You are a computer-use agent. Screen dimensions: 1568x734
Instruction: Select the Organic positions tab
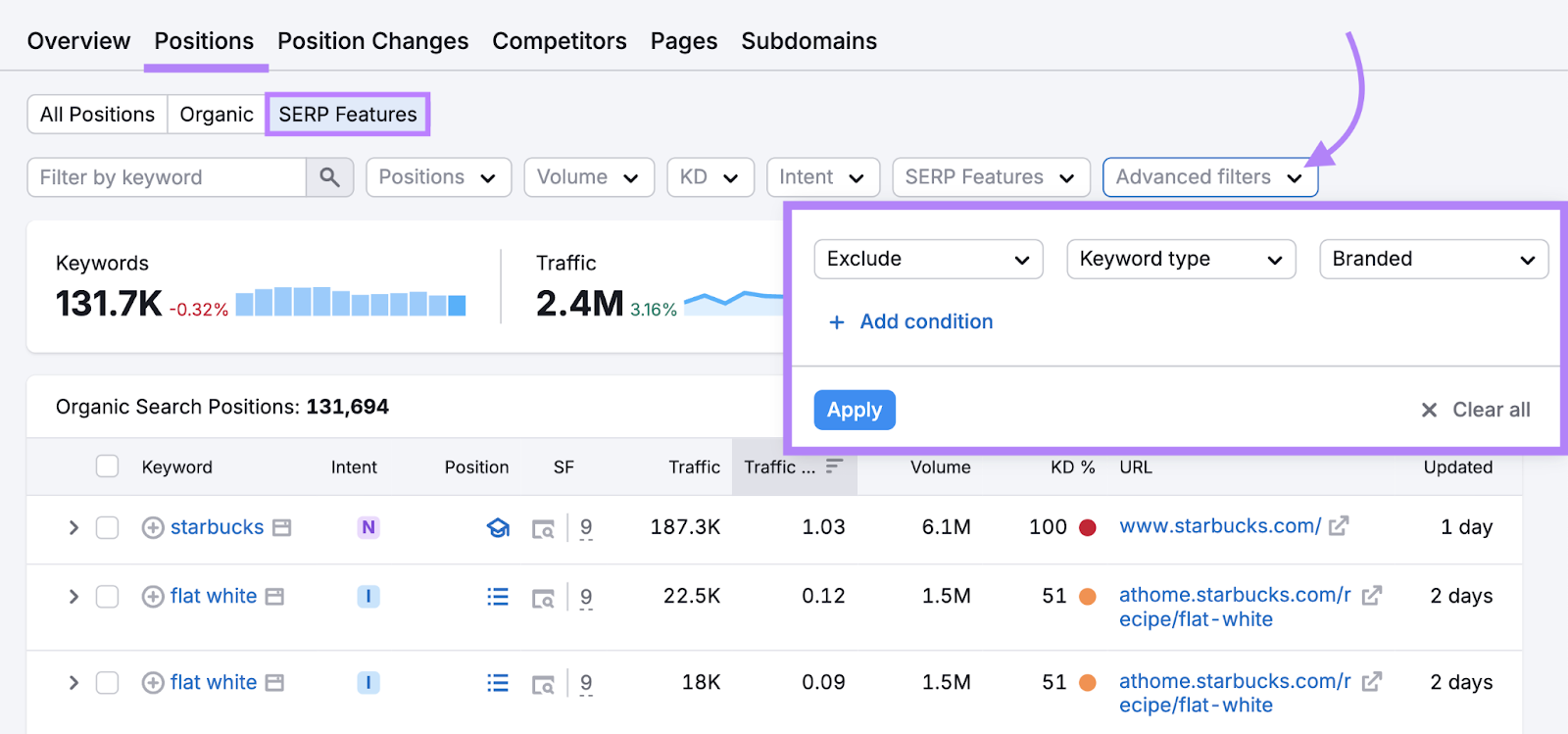click(x=217, y=115)
